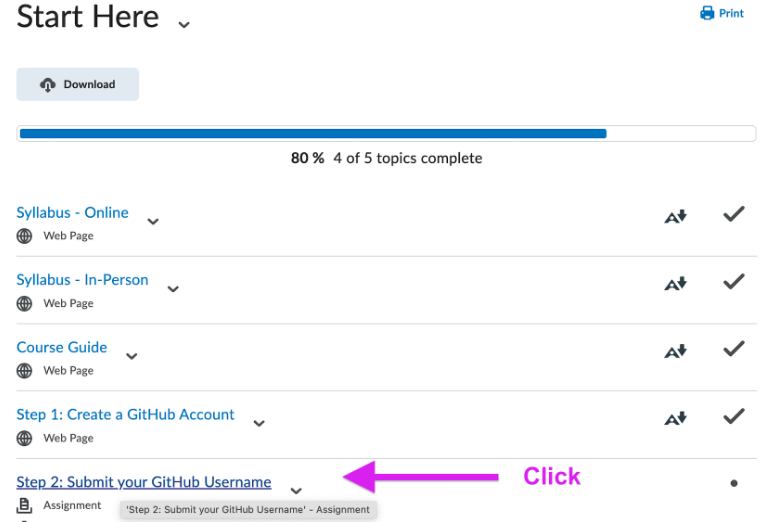Click Syllabus - In-Person accessibility format icon

[676, 284]
